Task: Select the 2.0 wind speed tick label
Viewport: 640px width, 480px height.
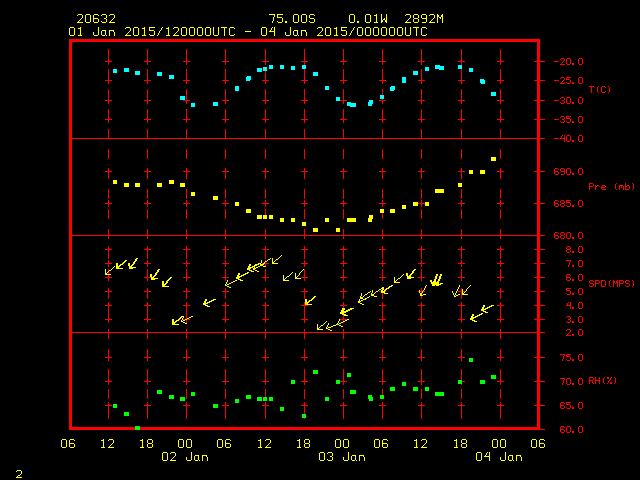Action: pyautogui.click(x=574, y=333)
